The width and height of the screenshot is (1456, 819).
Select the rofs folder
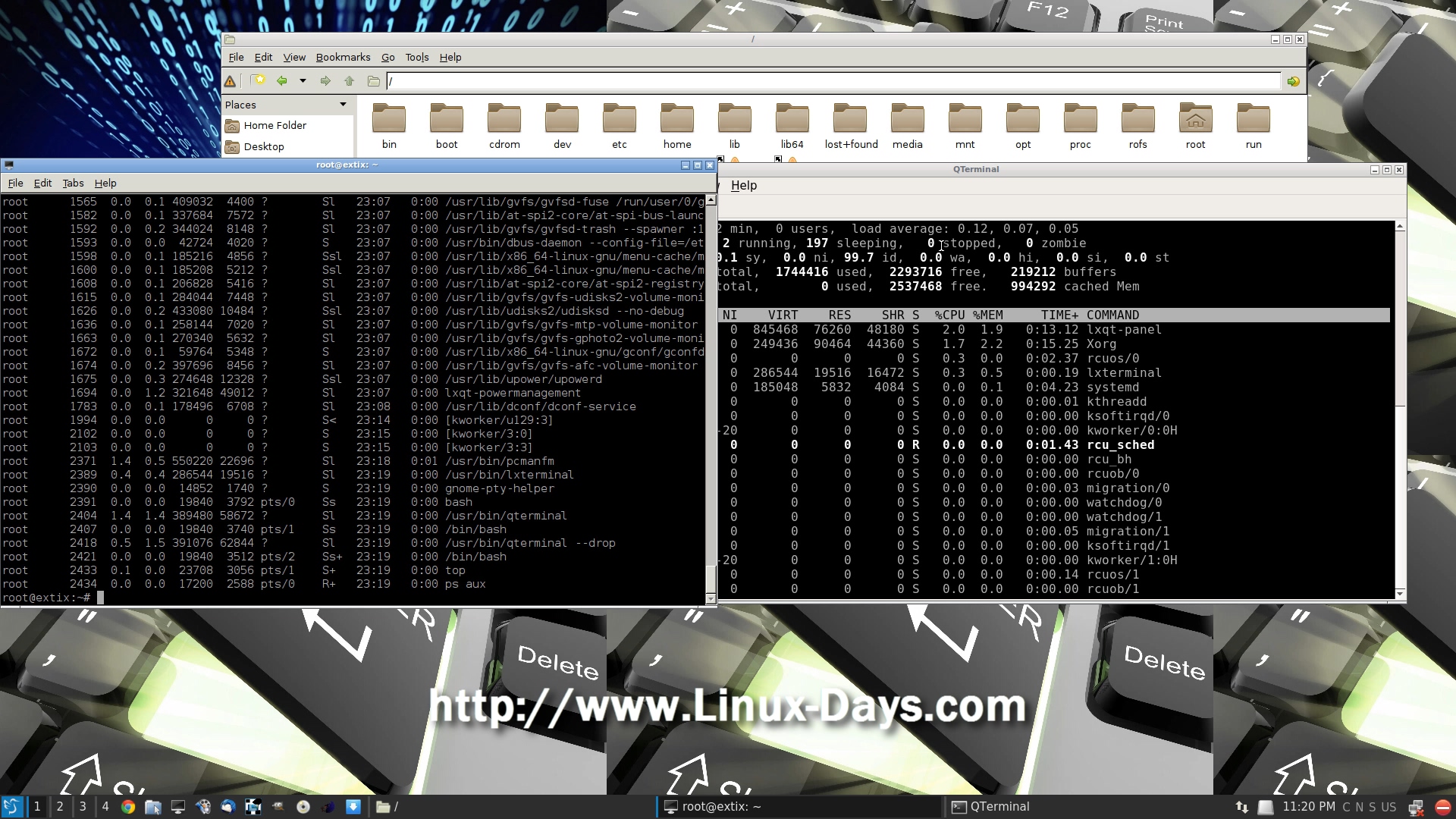[1138, 126]
